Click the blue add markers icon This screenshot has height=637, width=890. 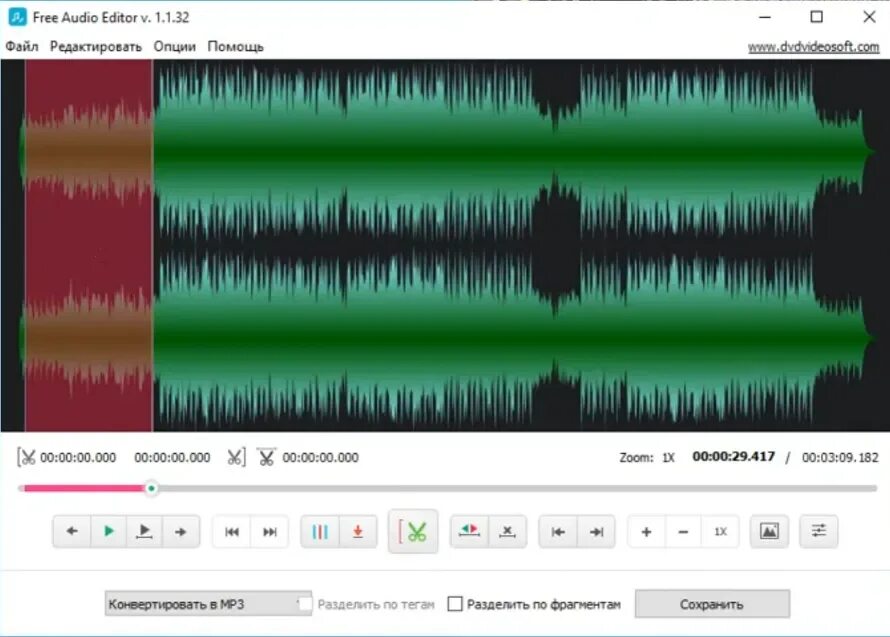(x=320, y=531)
